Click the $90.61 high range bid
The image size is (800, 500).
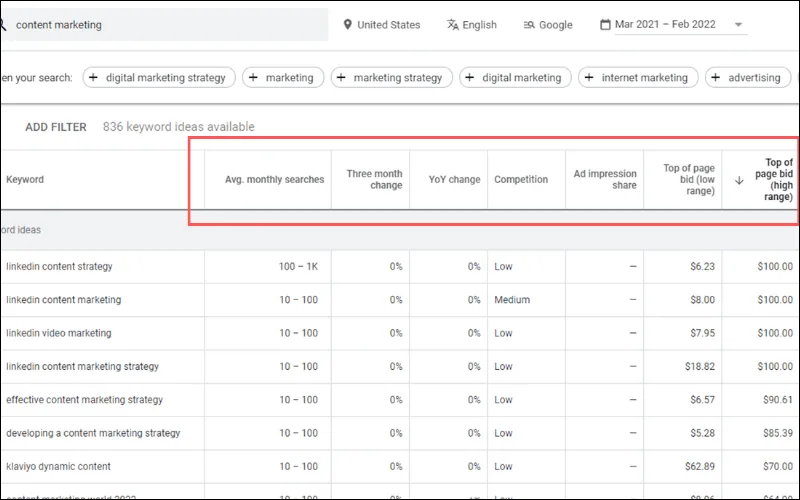tap(778, 399)
